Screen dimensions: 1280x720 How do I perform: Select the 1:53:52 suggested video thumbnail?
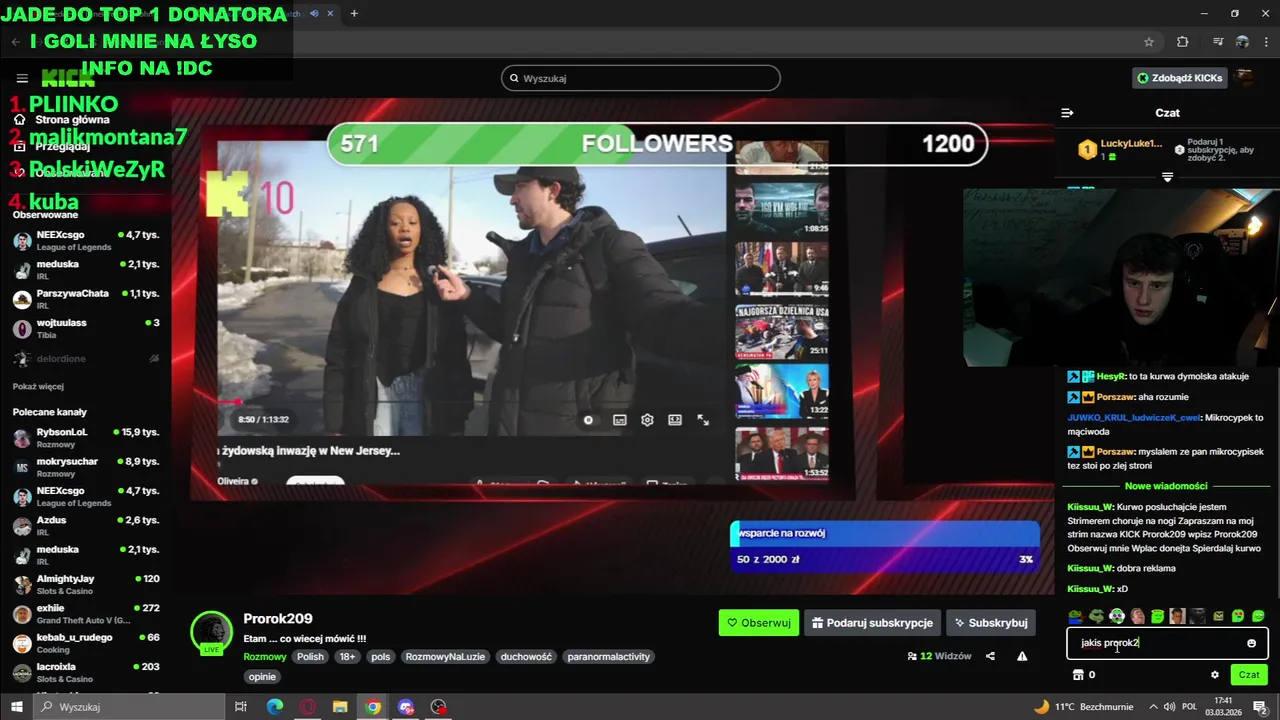coord(782,453)
